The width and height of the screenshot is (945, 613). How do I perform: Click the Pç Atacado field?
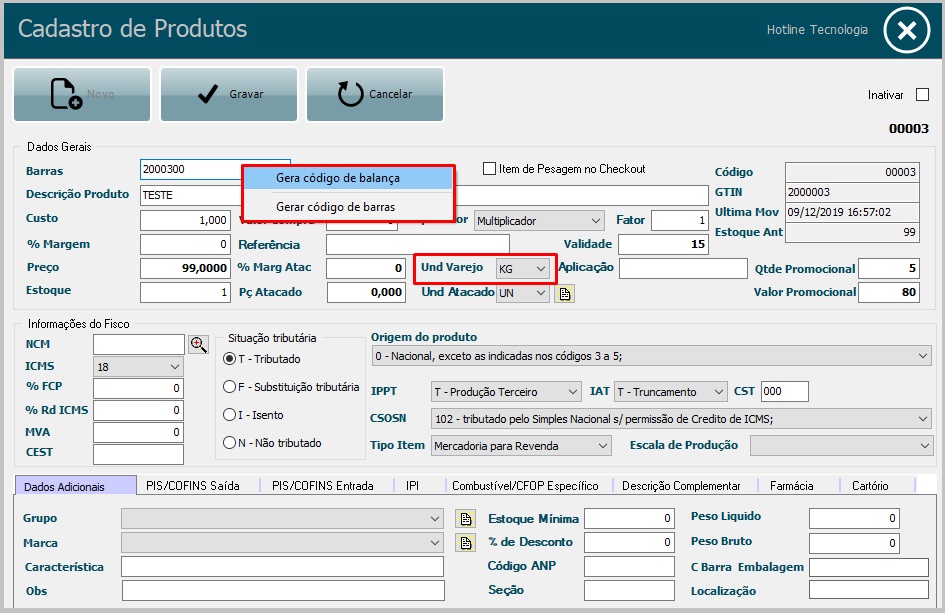(366, 292)
